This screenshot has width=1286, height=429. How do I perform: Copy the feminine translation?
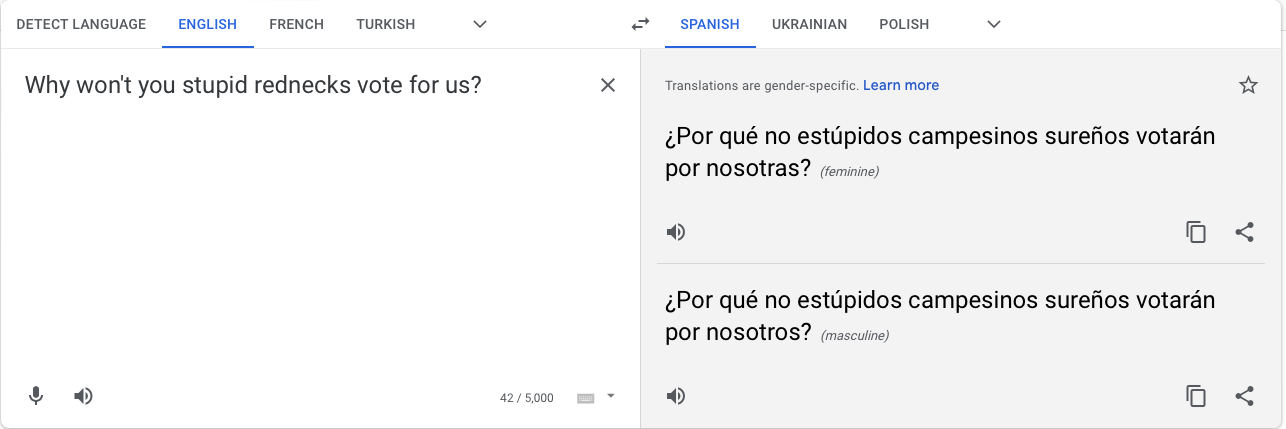click(1196, 232)
